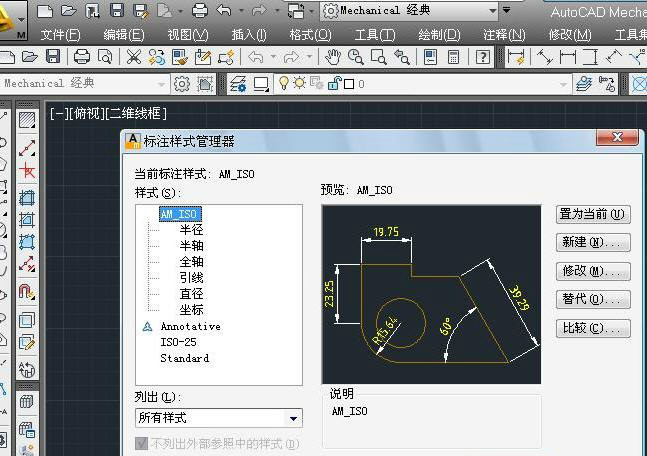Click the 修改(M)... button
Image resolution: width=647 pixels, height=456 pixels.
[593, 272]
